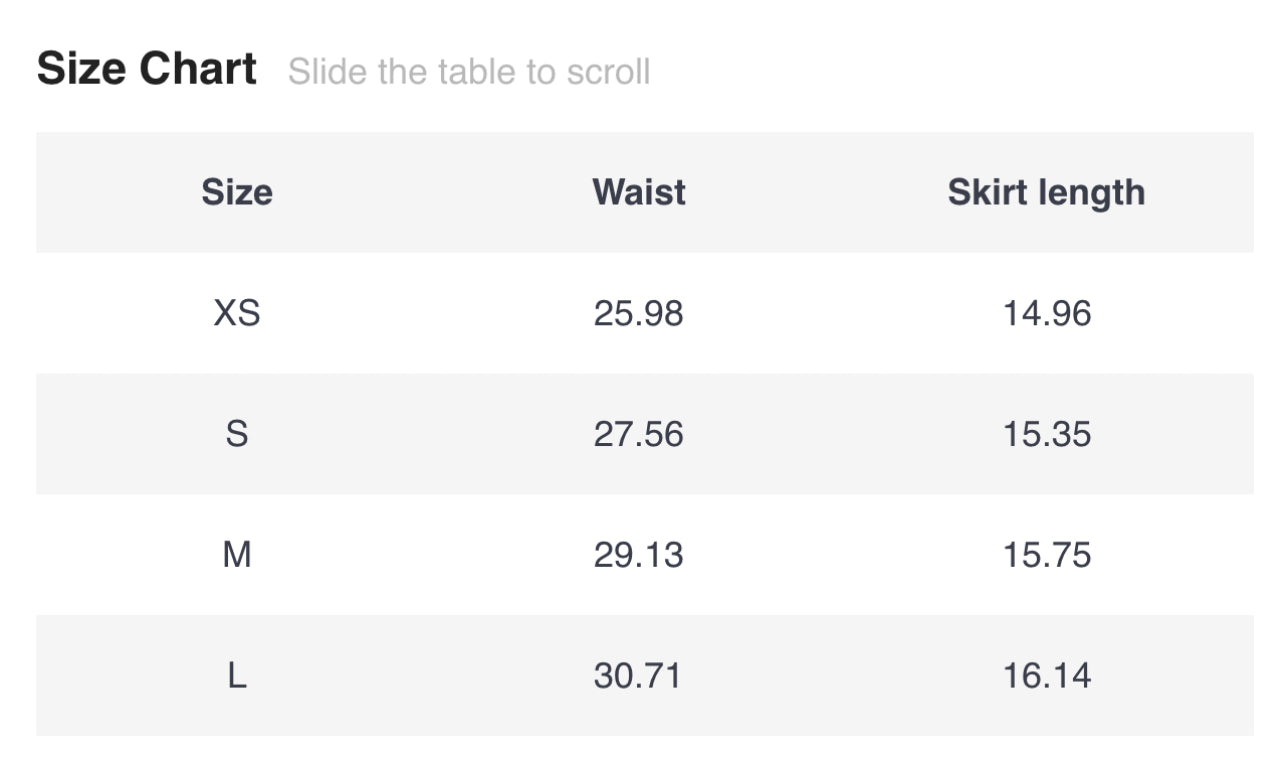Click the Size Chart heading
The height and width of the screenshot is (760, 1284).
pyautogui.click(x=147, y=70)
